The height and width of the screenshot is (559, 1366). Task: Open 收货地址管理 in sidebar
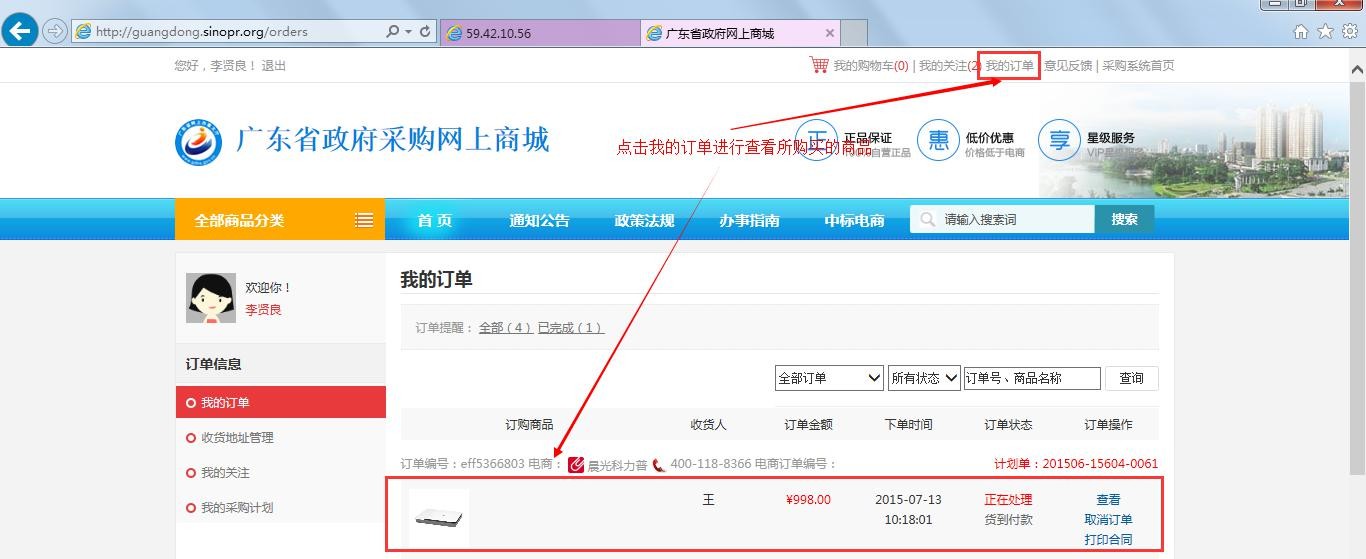point(237,438)
